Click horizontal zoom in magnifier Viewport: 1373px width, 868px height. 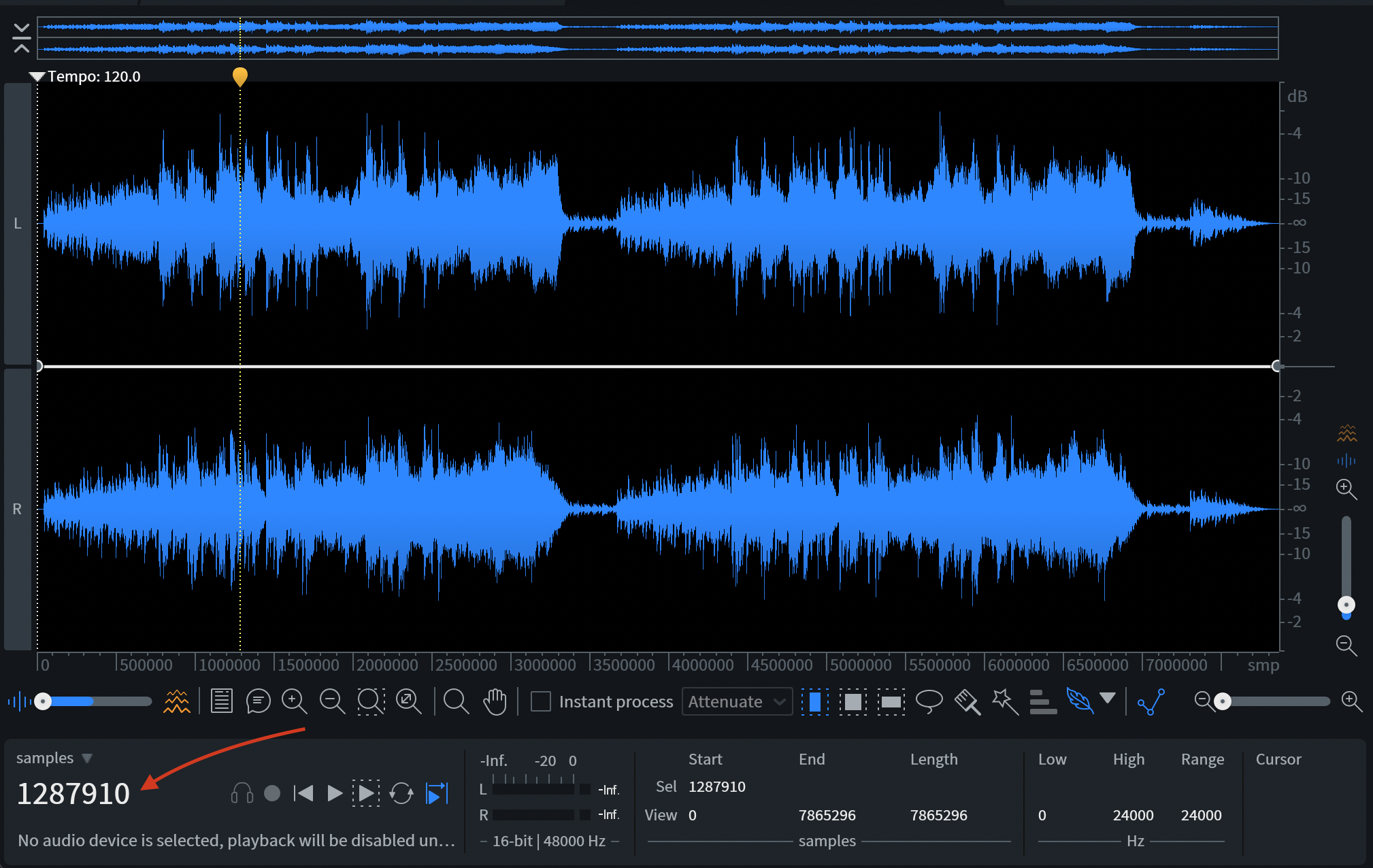pos(1352,701)
